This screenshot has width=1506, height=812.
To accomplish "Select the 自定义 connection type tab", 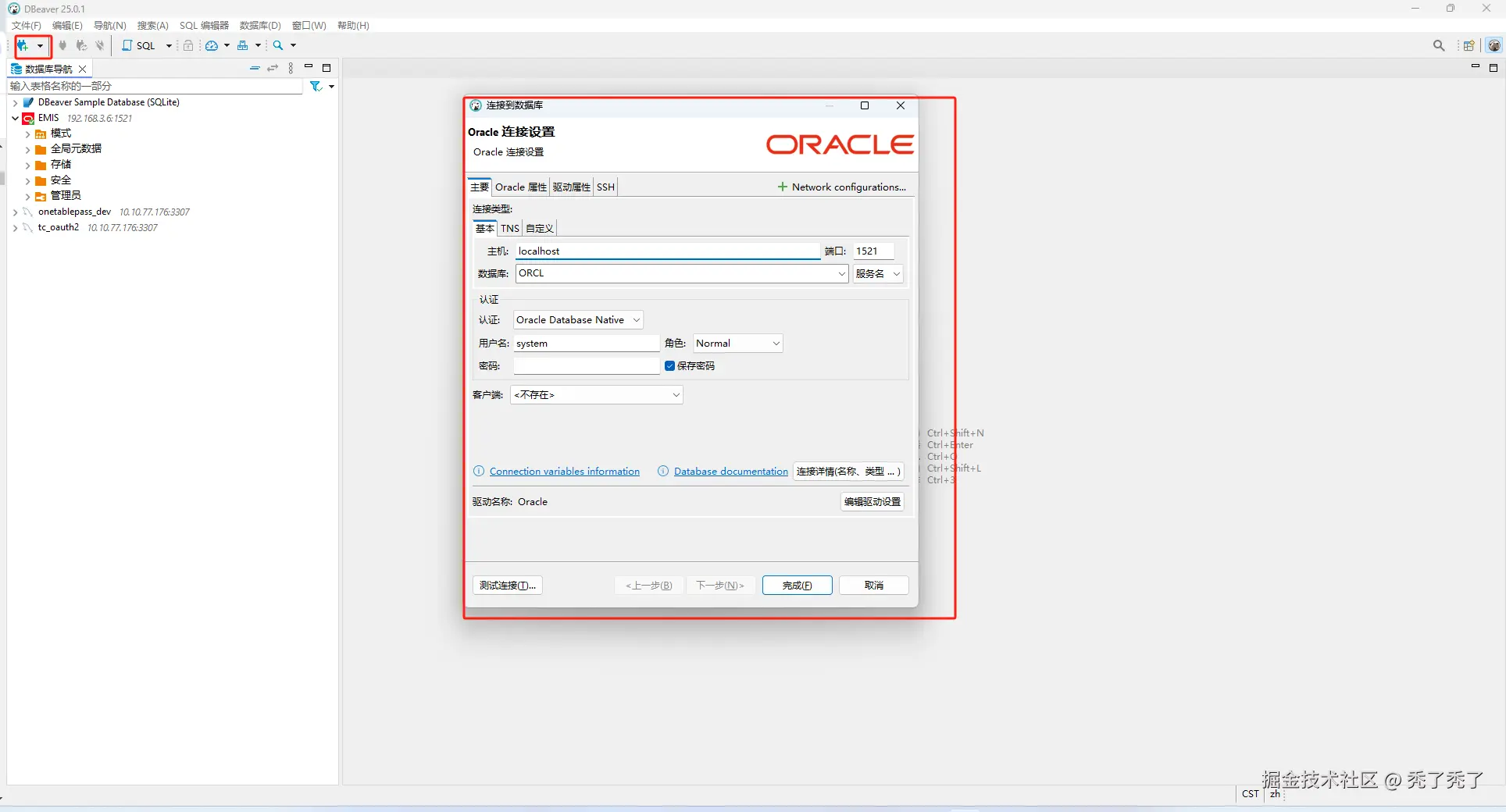I will [x=540, y=229].
